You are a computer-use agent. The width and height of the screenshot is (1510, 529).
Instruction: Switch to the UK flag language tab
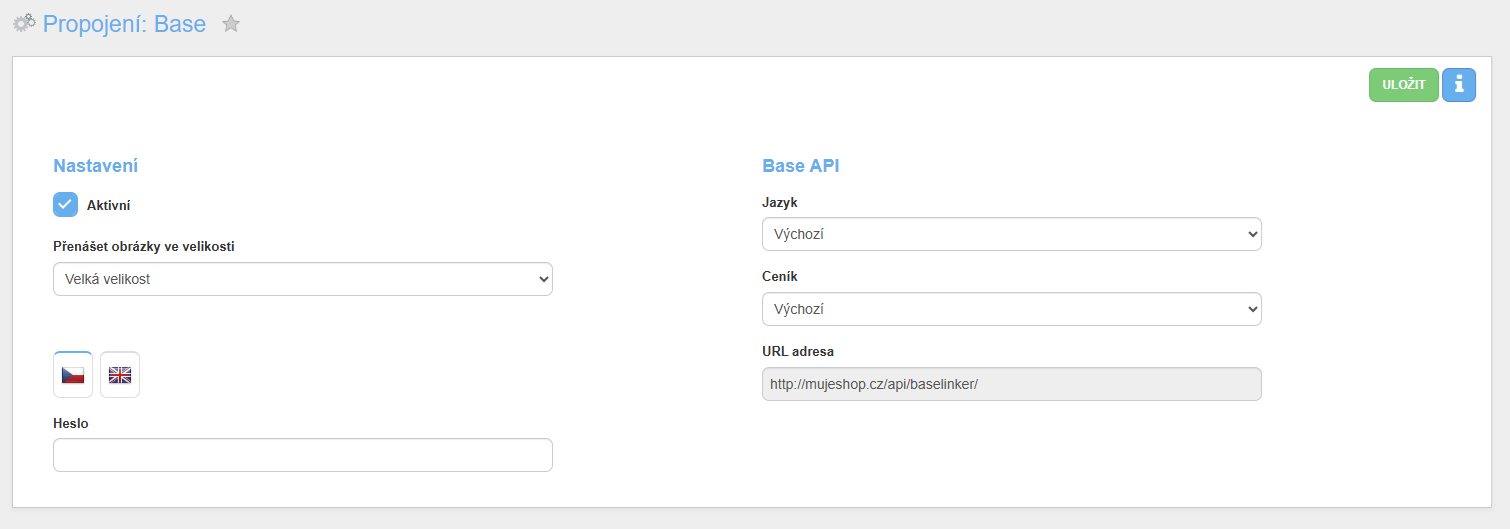pos(120,375)
